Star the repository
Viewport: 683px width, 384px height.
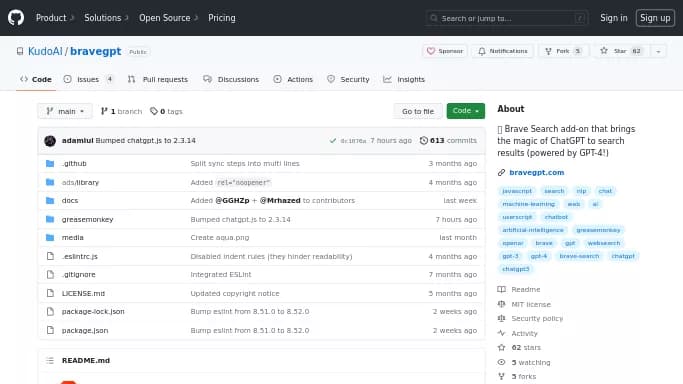pos(621,51)
